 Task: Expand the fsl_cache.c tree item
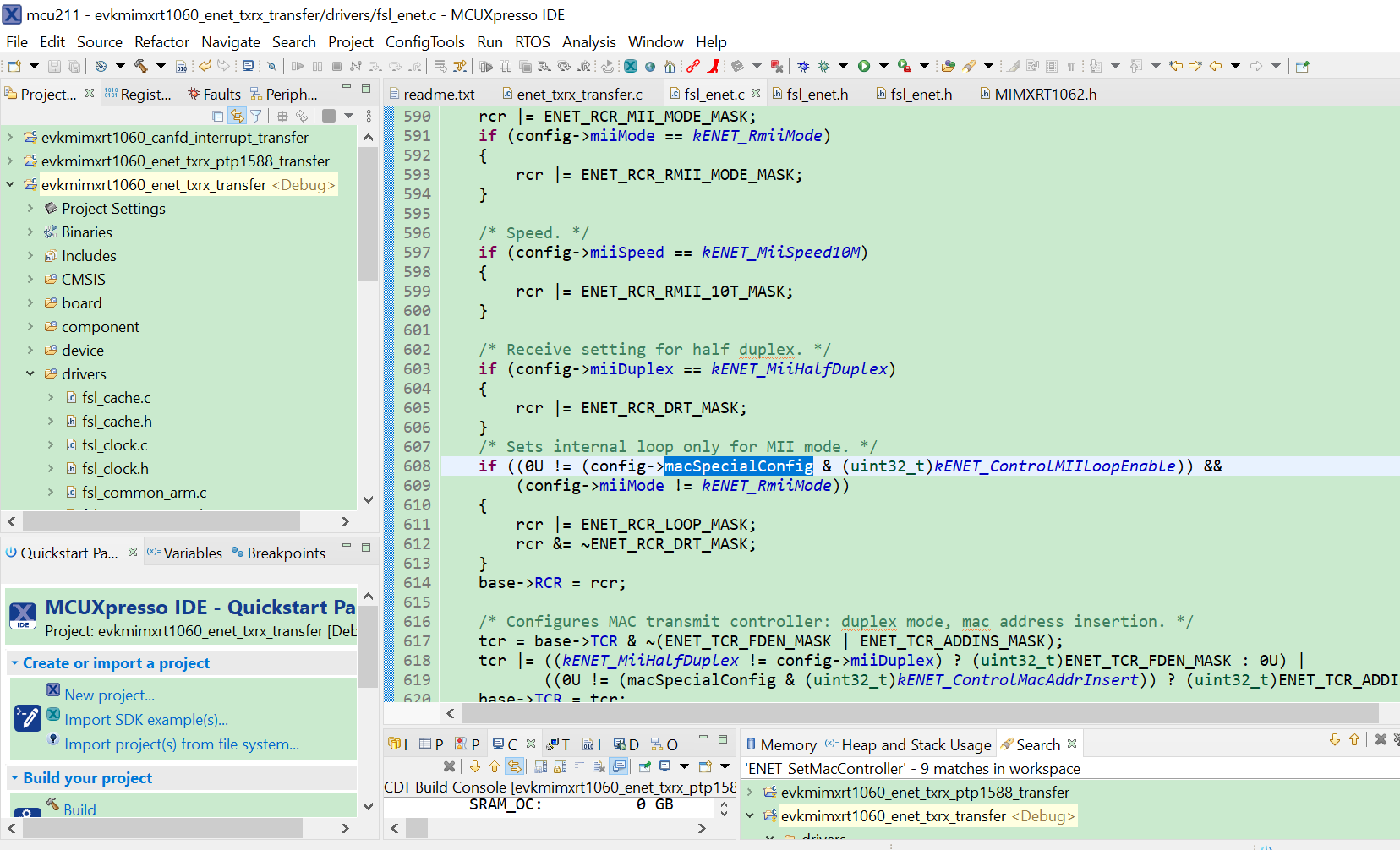click(50, 397)
